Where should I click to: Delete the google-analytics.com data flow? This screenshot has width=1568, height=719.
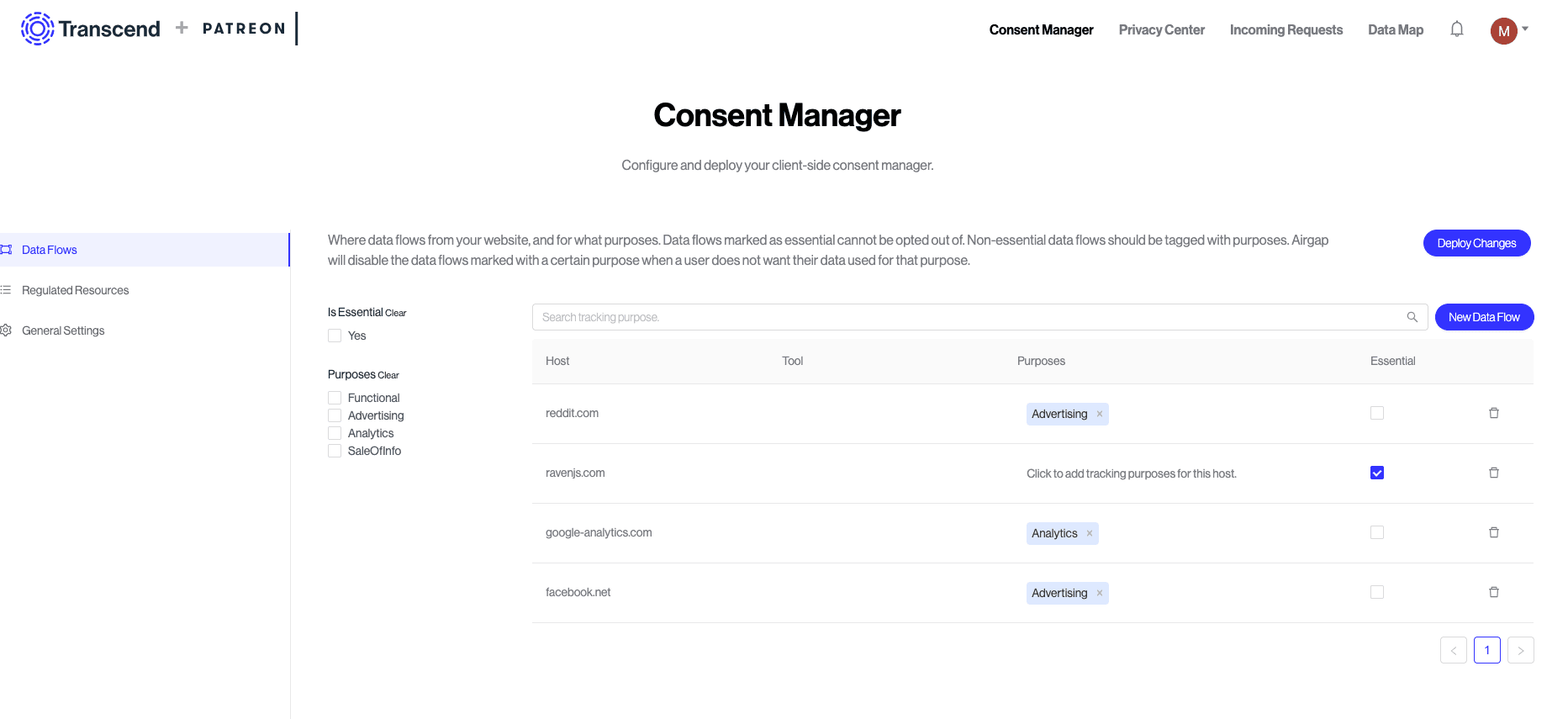[1493, 532]
